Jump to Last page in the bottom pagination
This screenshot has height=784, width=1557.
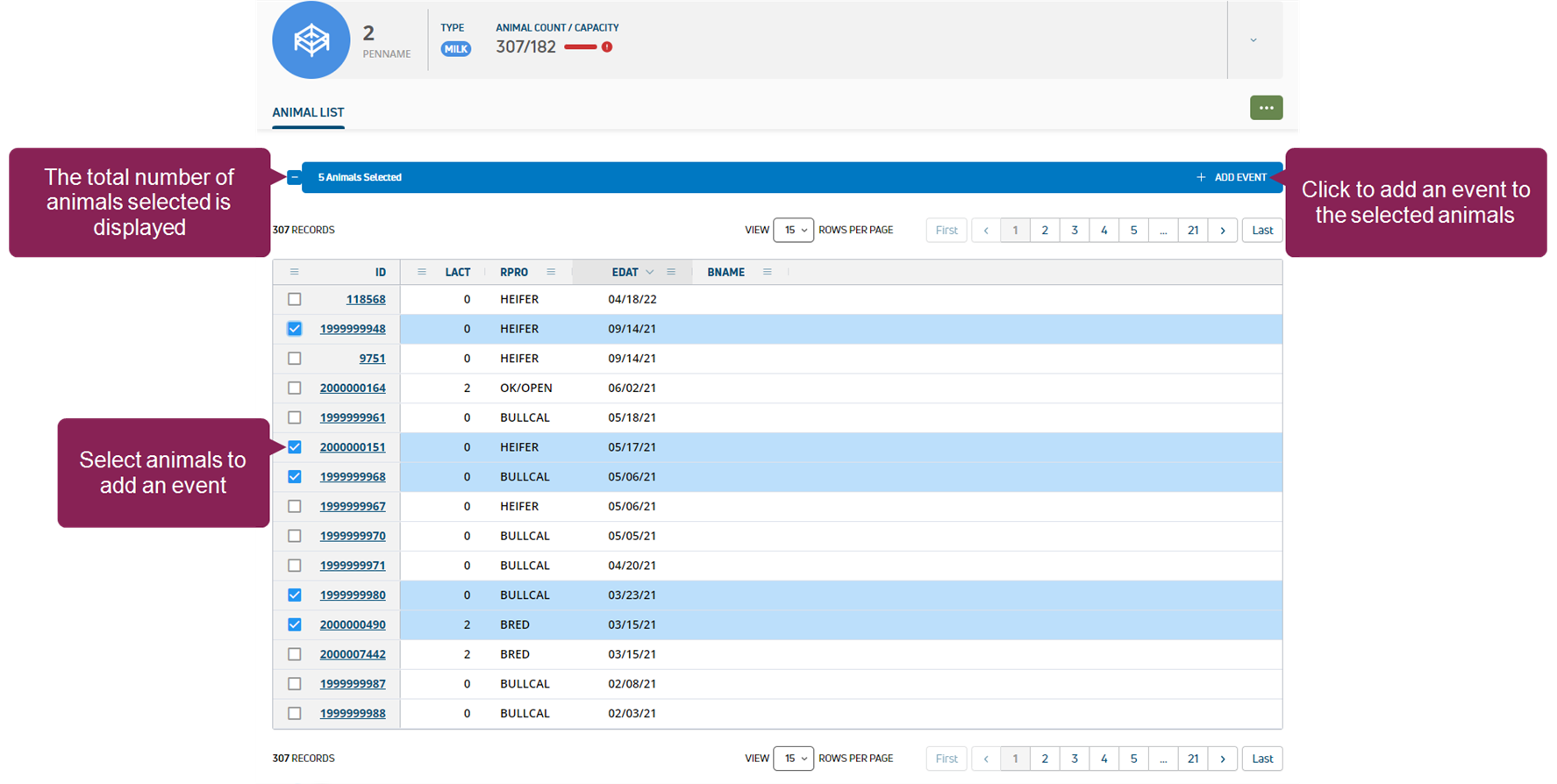click(1262, 759)
